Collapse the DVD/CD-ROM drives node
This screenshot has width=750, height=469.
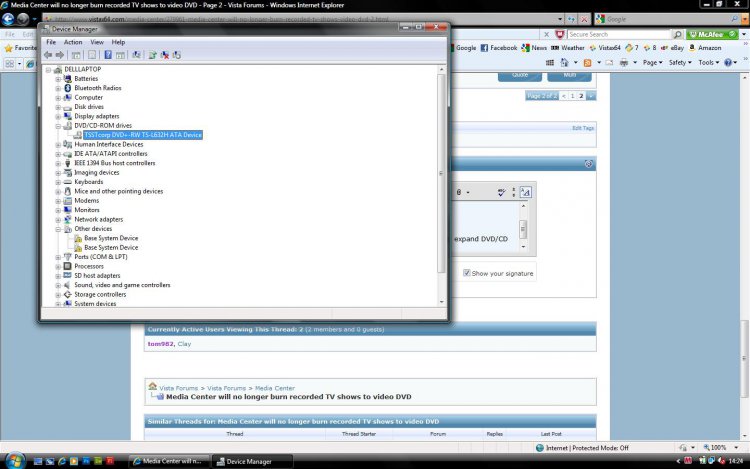(x=58, y=126)
